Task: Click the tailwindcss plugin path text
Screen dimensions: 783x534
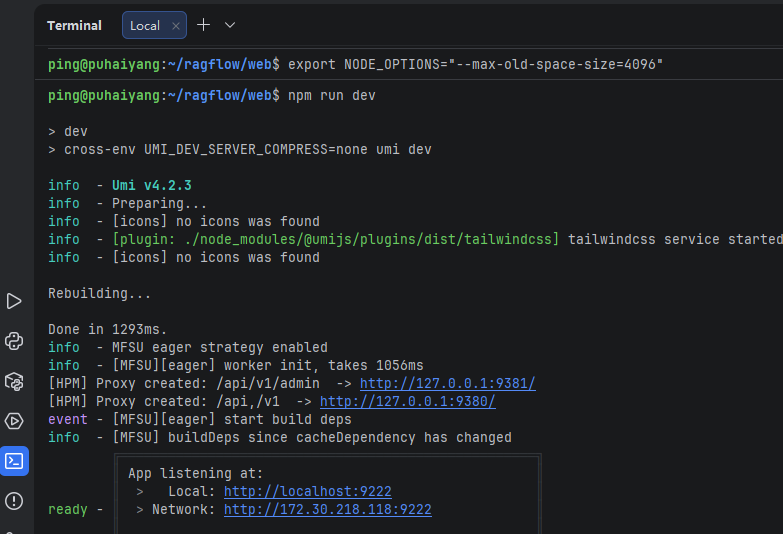Action: (x=336, y=239)
